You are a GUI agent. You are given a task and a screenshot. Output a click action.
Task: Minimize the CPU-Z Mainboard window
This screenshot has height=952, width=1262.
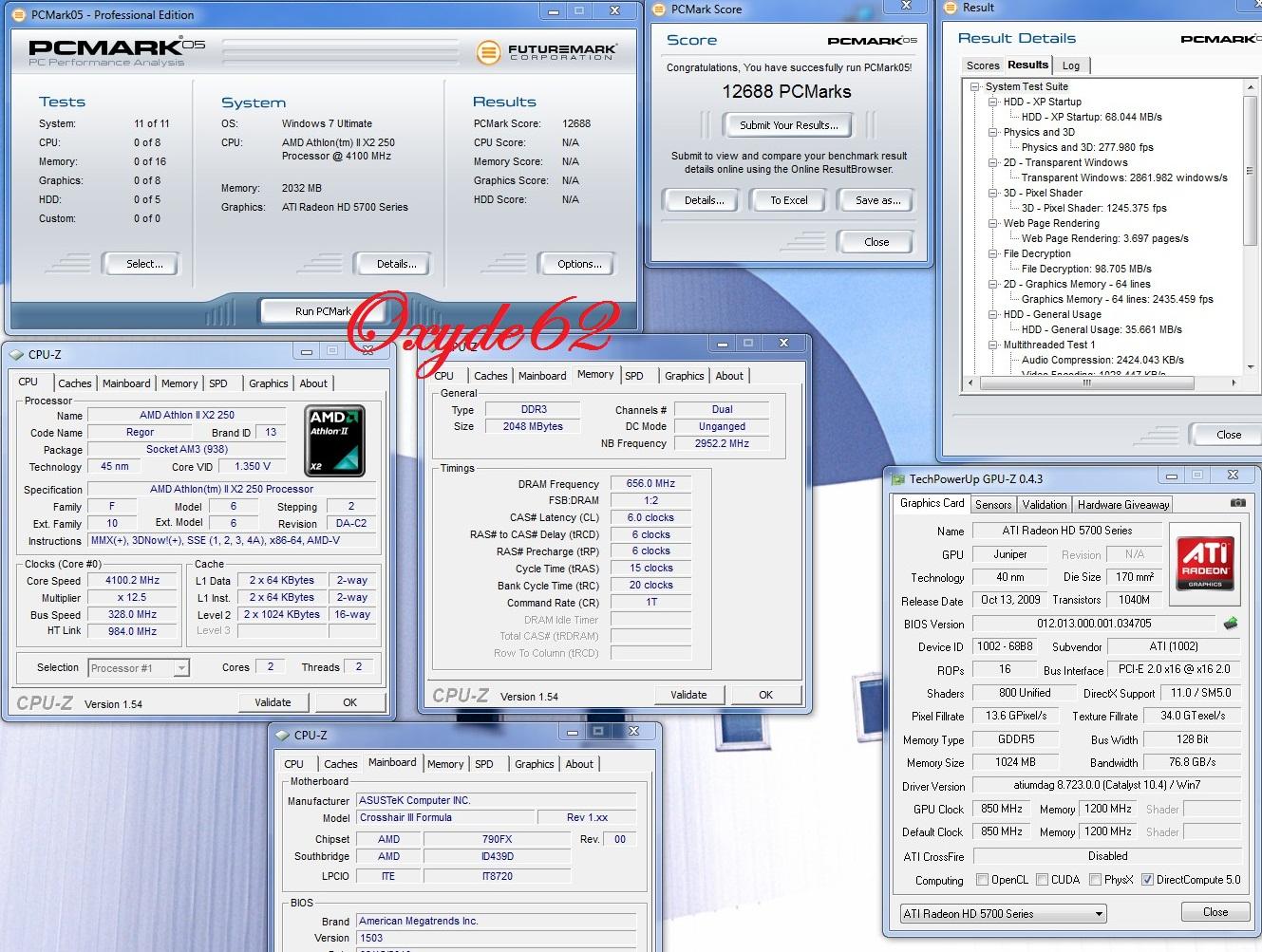click(573, 732)
